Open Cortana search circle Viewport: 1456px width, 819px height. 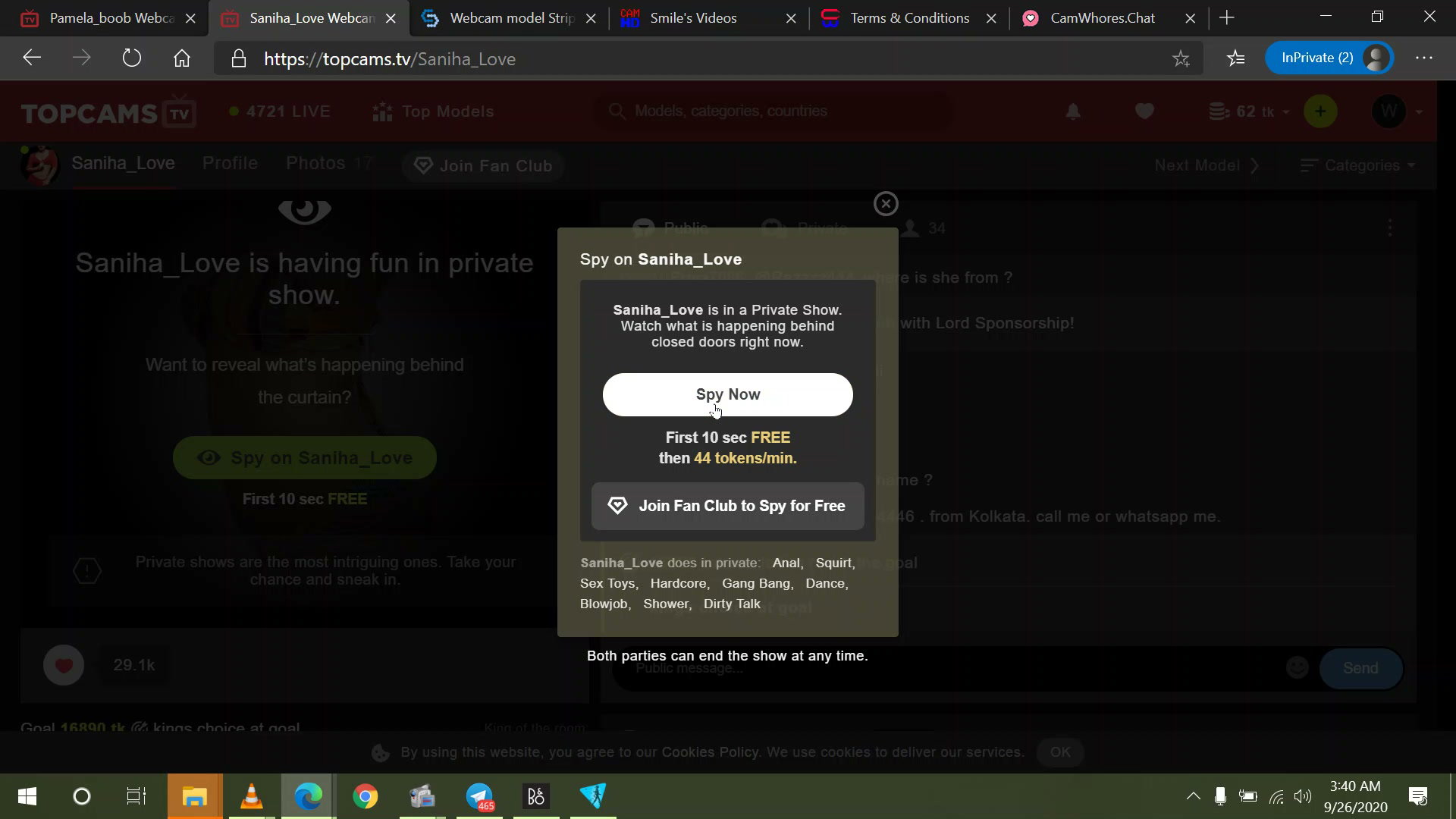(x=82, y=796)
